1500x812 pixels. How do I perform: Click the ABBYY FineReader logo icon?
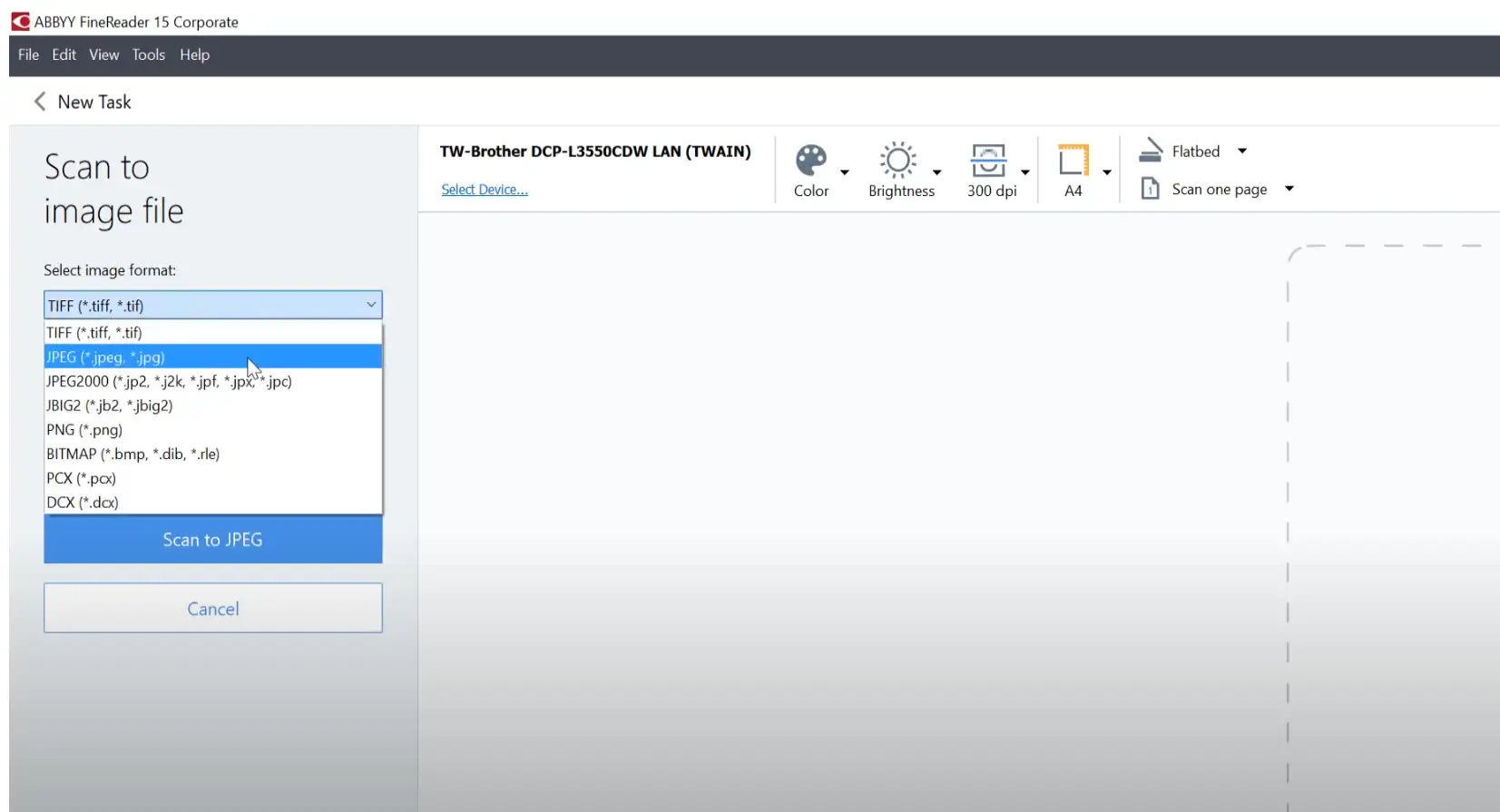20,21
